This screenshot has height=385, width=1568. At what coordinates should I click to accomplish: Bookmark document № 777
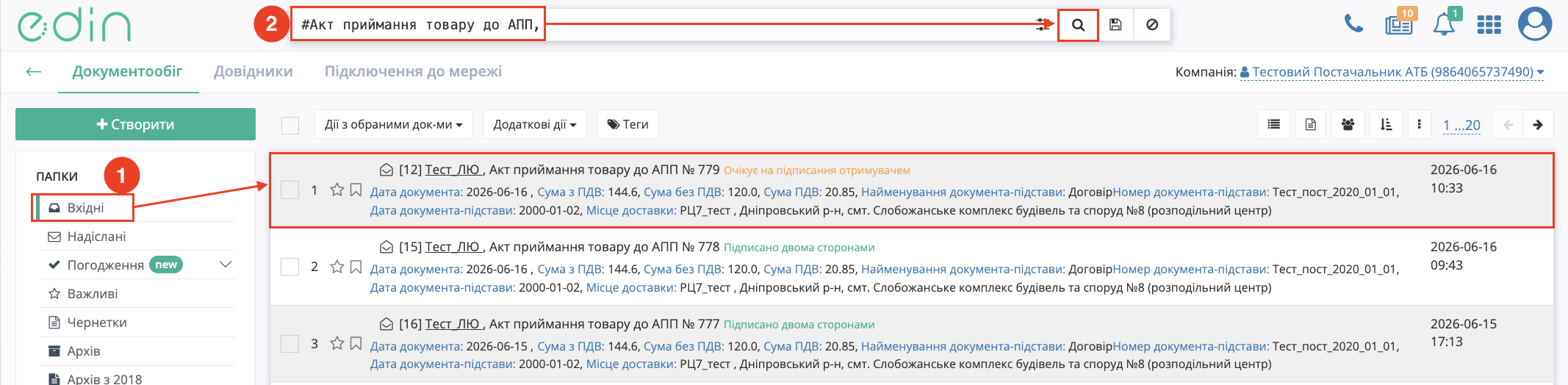click(x=356, y=343)
